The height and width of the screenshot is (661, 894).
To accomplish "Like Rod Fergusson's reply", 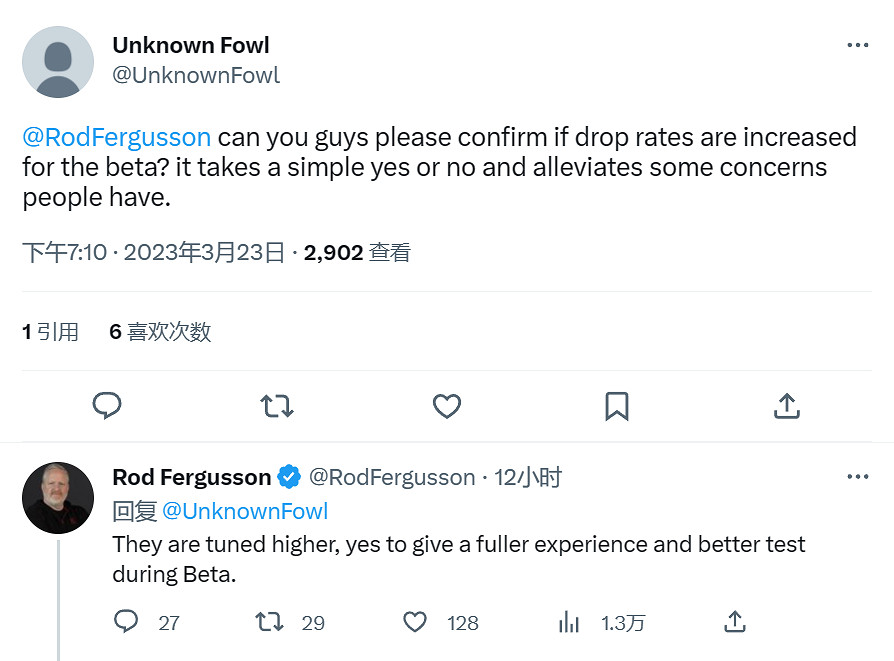I will pyautogui.click(x=415, y=622).
